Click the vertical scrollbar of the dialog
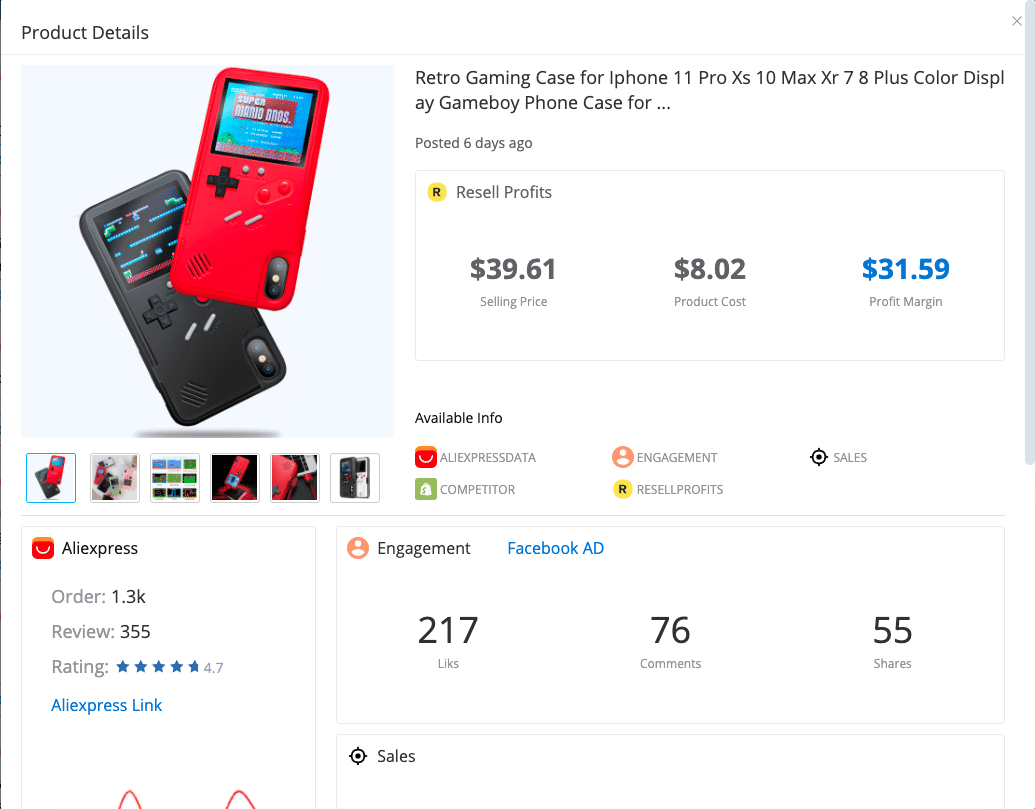1035x809 pixels. 1030,231
